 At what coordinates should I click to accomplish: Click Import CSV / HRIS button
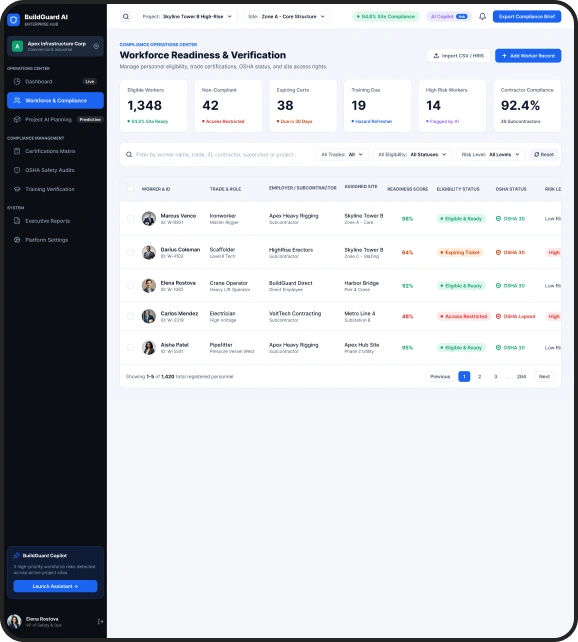pos(458,56)
